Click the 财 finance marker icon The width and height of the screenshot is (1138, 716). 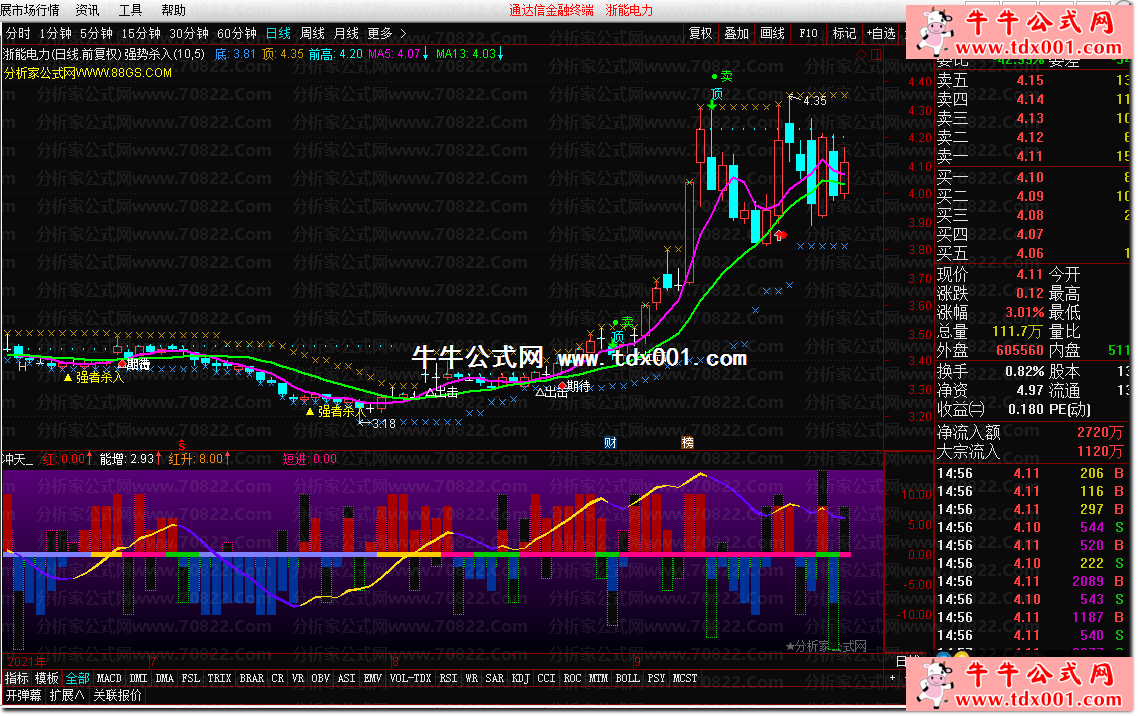610,443
